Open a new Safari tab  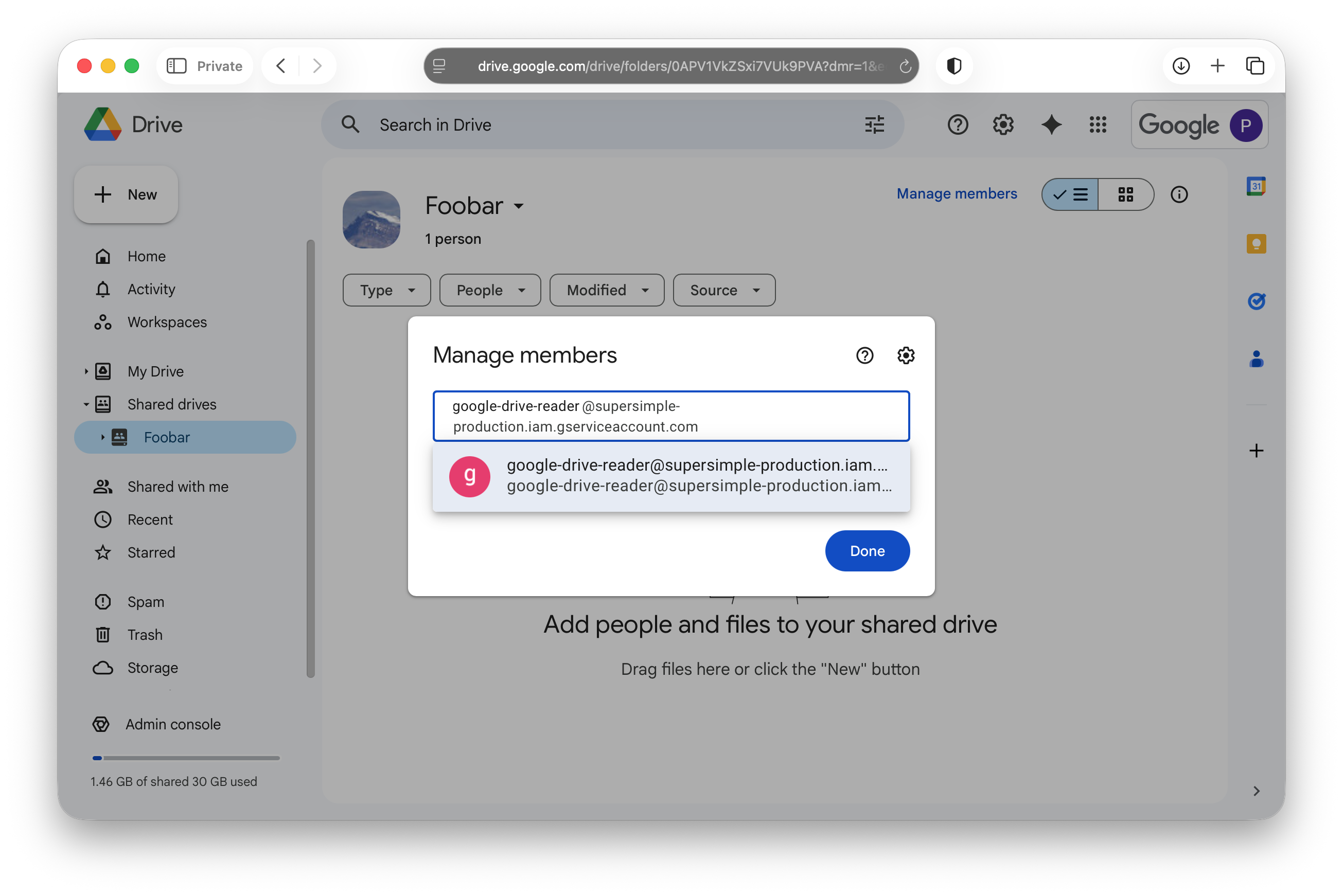pos(1217,66)
